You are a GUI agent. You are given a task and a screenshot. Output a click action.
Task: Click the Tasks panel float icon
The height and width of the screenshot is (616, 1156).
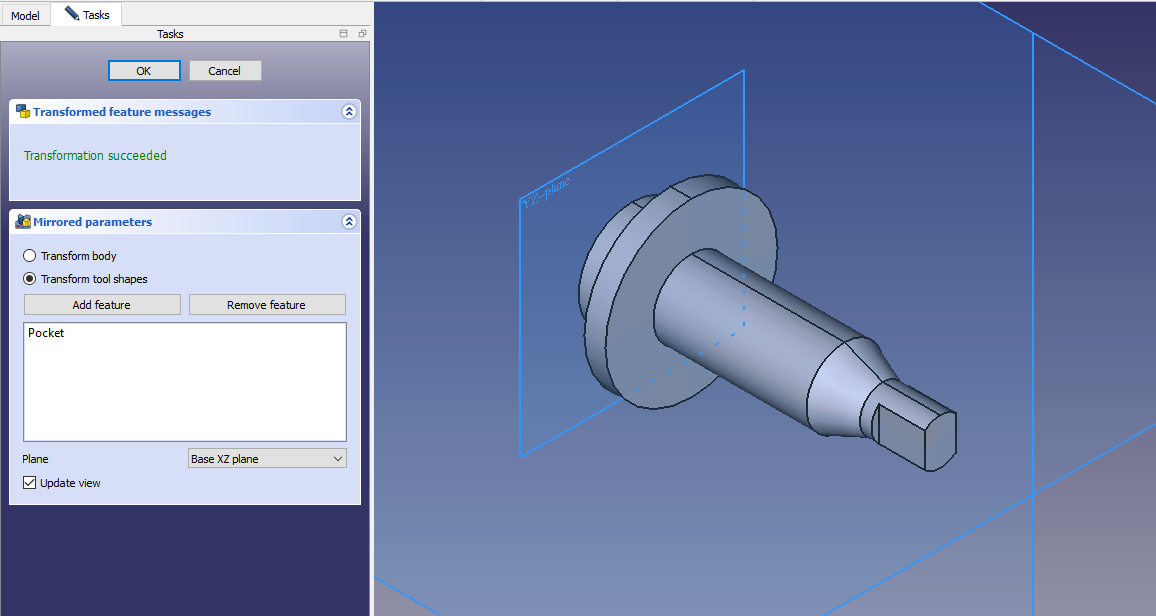pyautogui.click(x=362, y=34)
